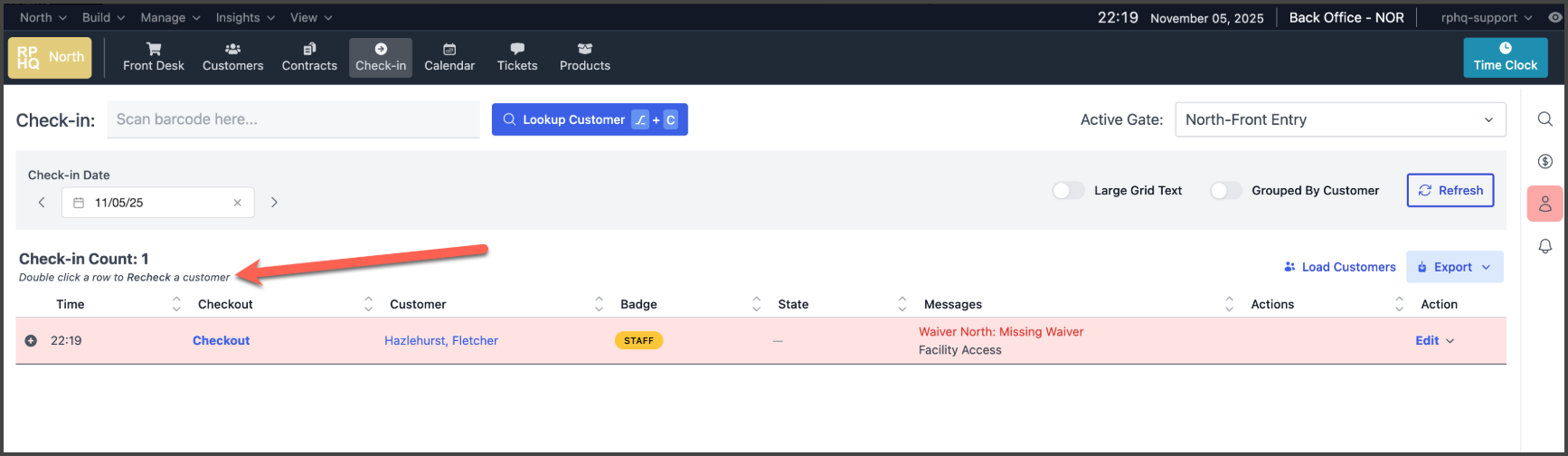Open the Insights menu

pos(244,17)
